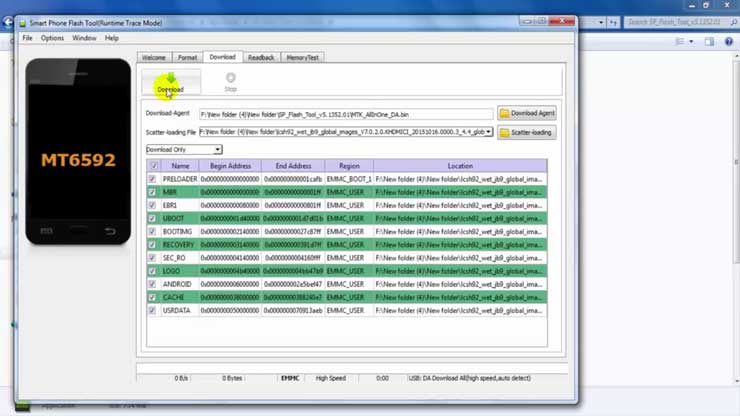Uncheck the LOGO partition checkbox
This screenshot has width=740, height=416.
coord(152,271)
